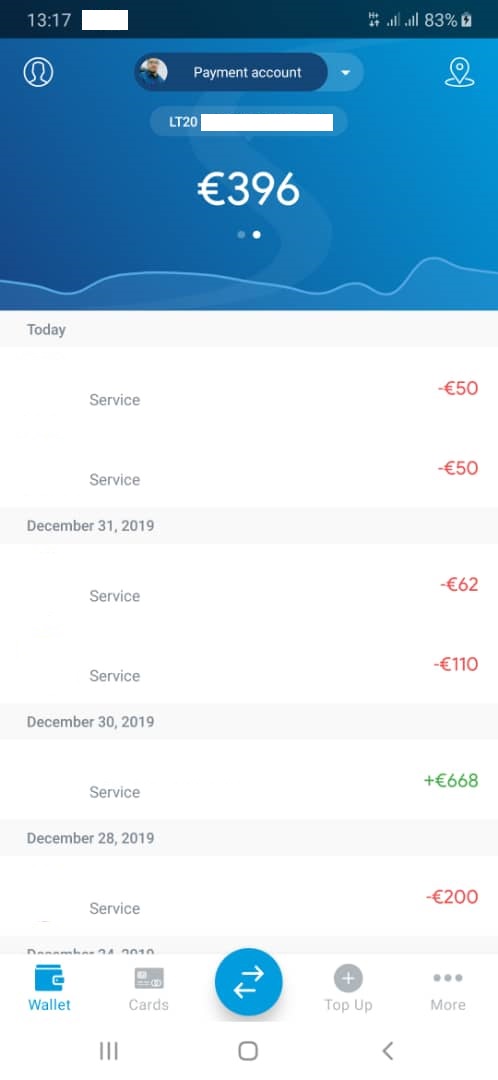Open the user profile icon
Image resolution: width=498 pixels, height=1080 pixels.
(x=39, y=72)
